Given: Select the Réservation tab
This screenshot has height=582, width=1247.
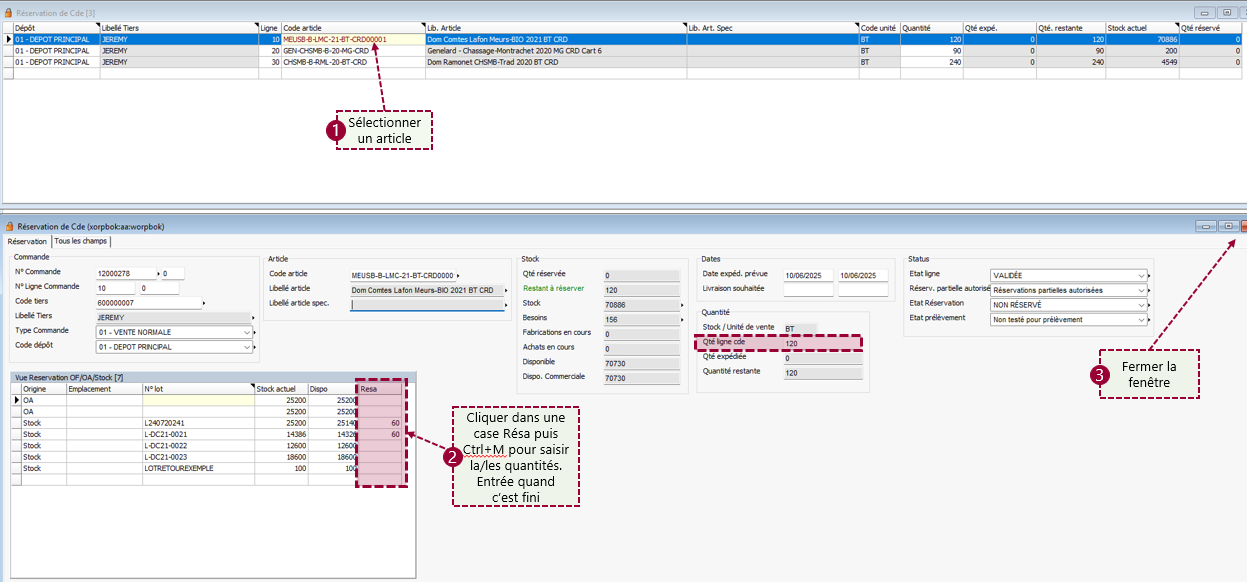Looking at the screenshot, I should point(27,241).
